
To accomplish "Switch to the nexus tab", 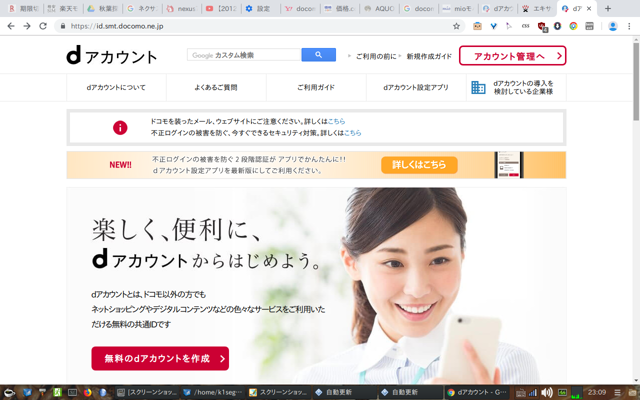I will [x=182, y=8].
